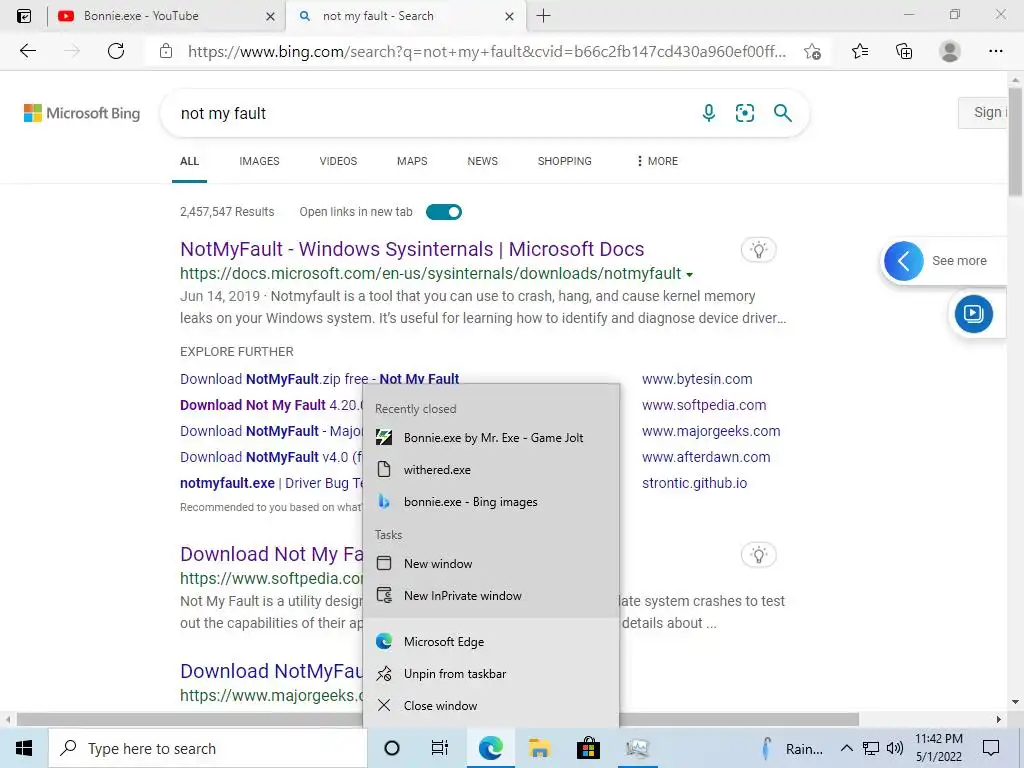
Task: Click lightbulb icon beside Softpedia result
Action: (758, 555)
